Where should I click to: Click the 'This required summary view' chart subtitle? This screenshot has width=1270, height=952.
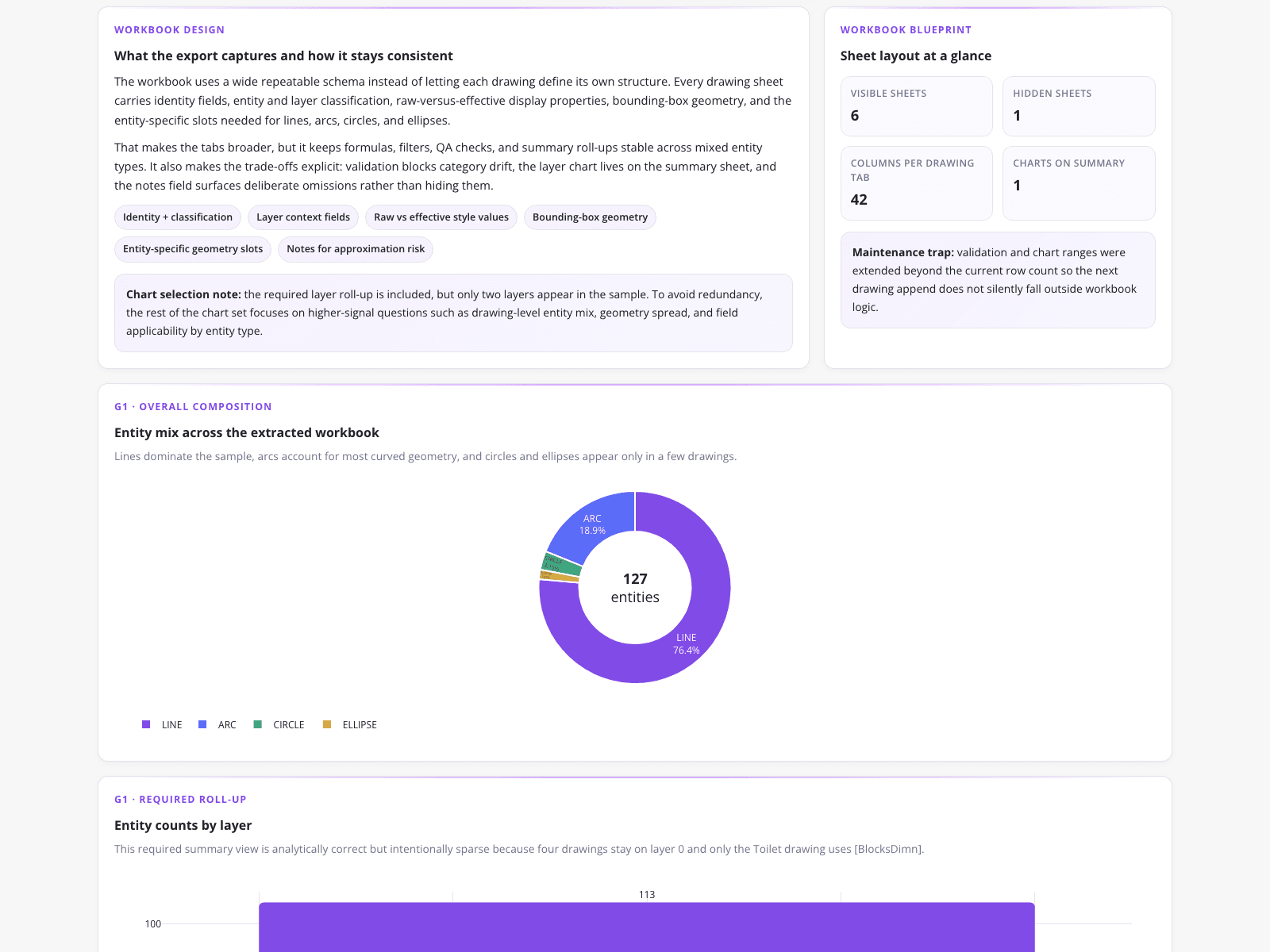click(x=519, y=849)
